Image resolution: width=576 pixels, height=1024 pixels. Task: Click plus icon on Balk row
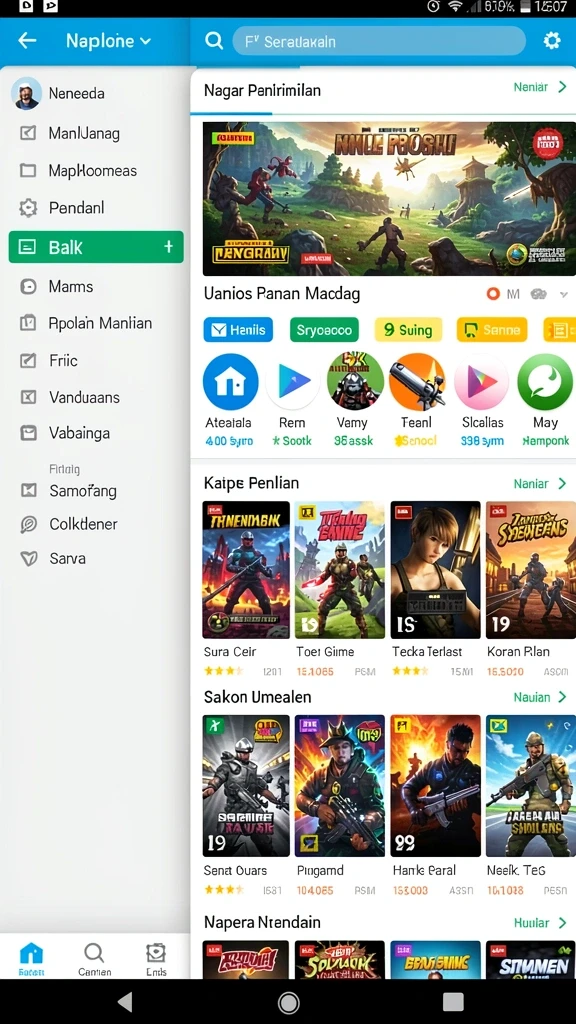(168, 246)
